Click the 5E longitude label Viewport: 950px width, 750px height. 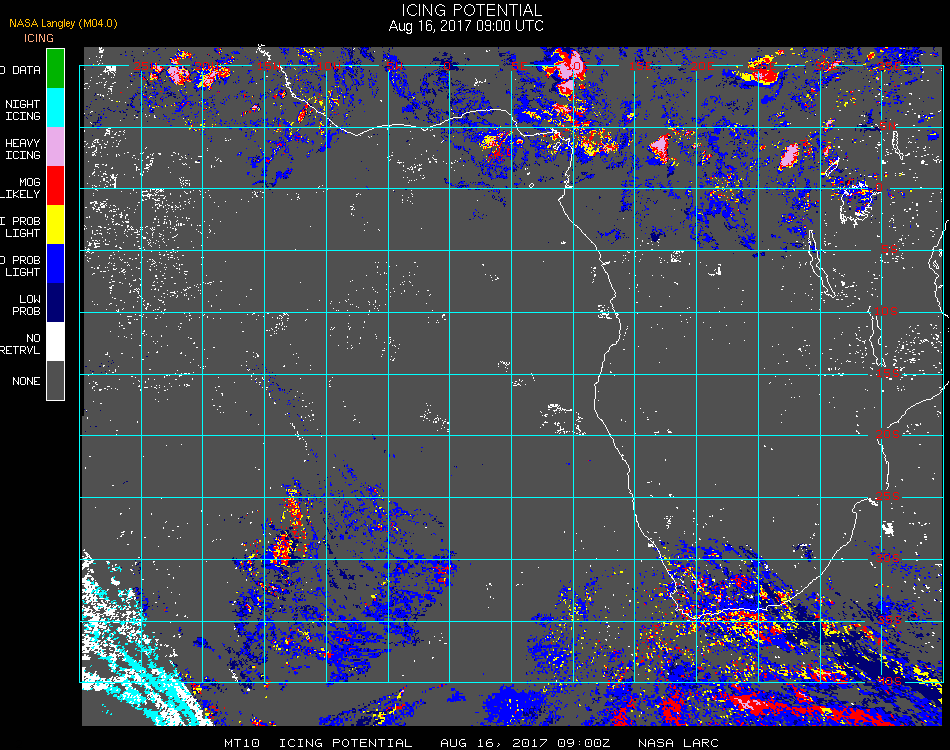pos(519,65)
